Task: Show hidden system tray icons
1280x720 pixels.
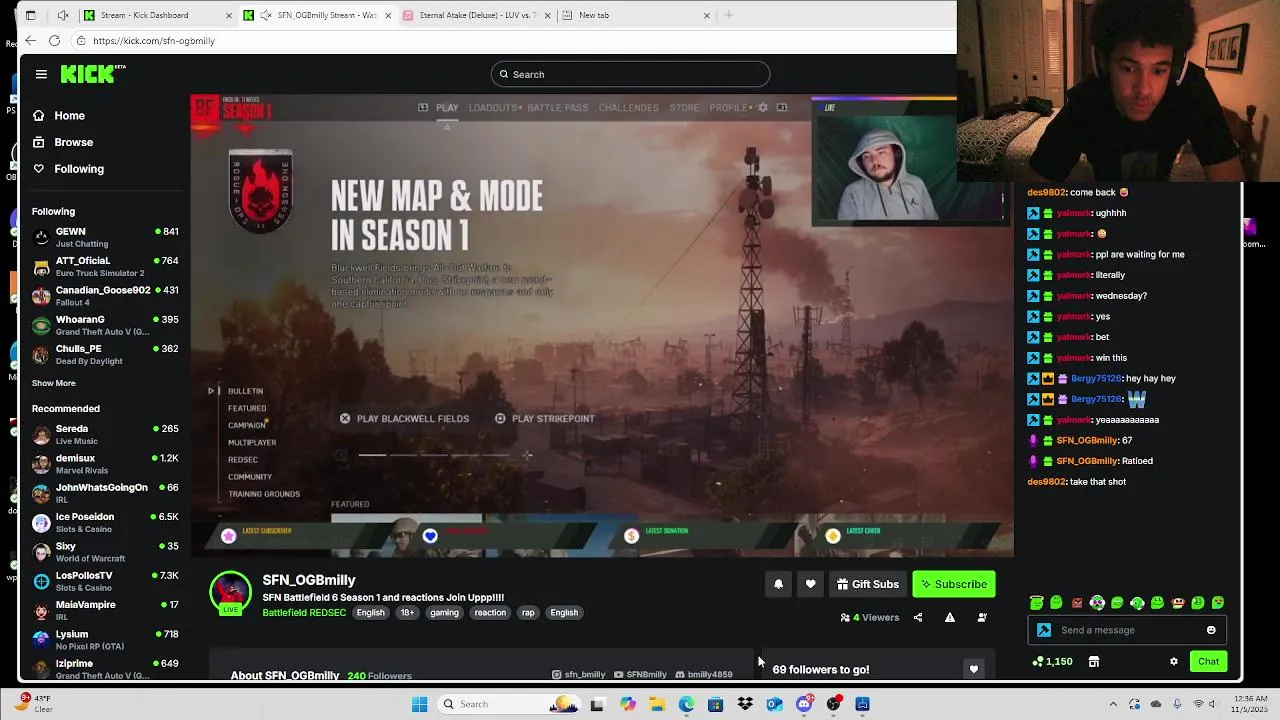Action: [x=1113, y=704]
